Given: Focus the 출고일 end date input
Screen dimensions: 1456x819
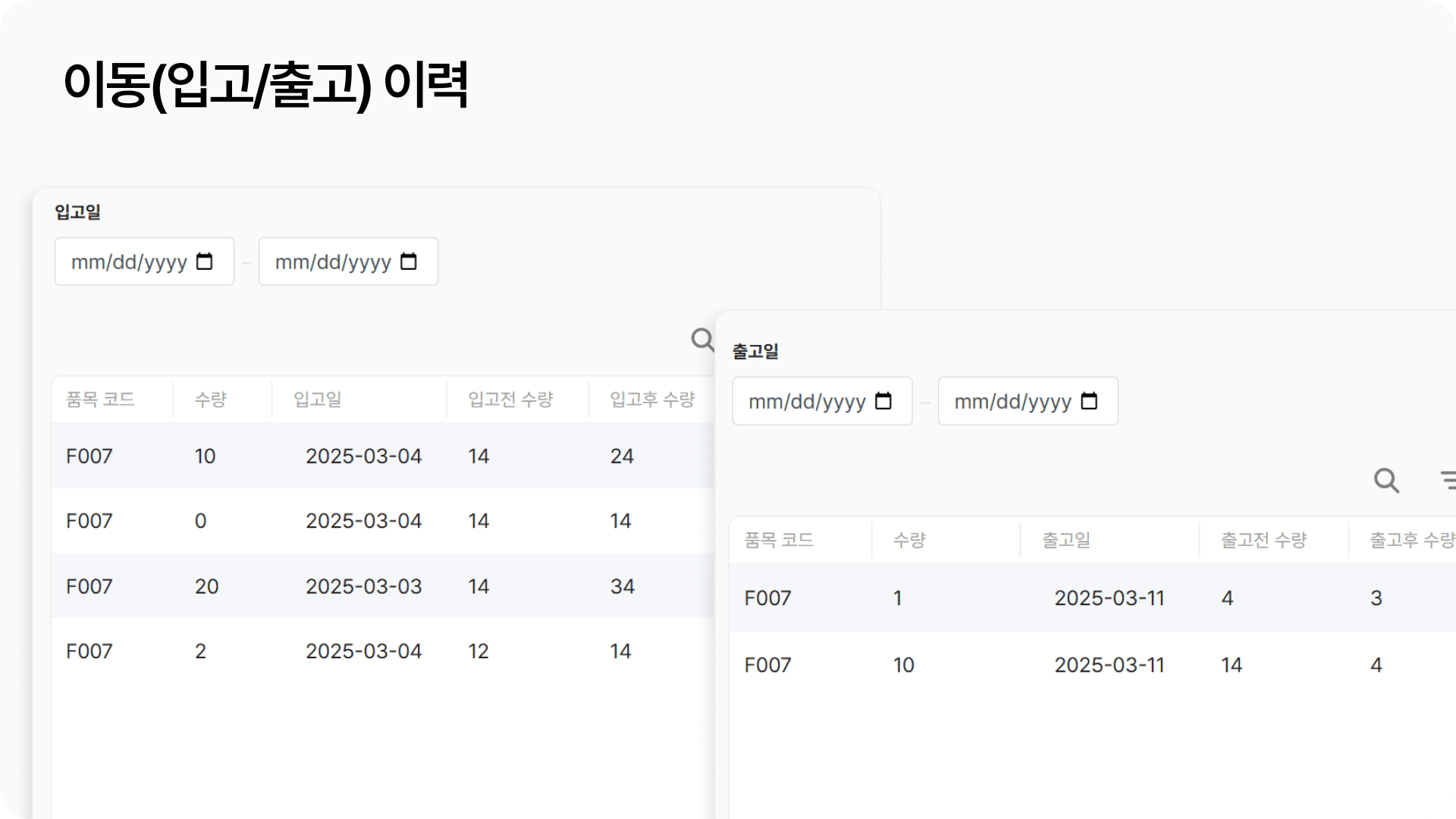Looking at the screenshot, I should 1028,401.
